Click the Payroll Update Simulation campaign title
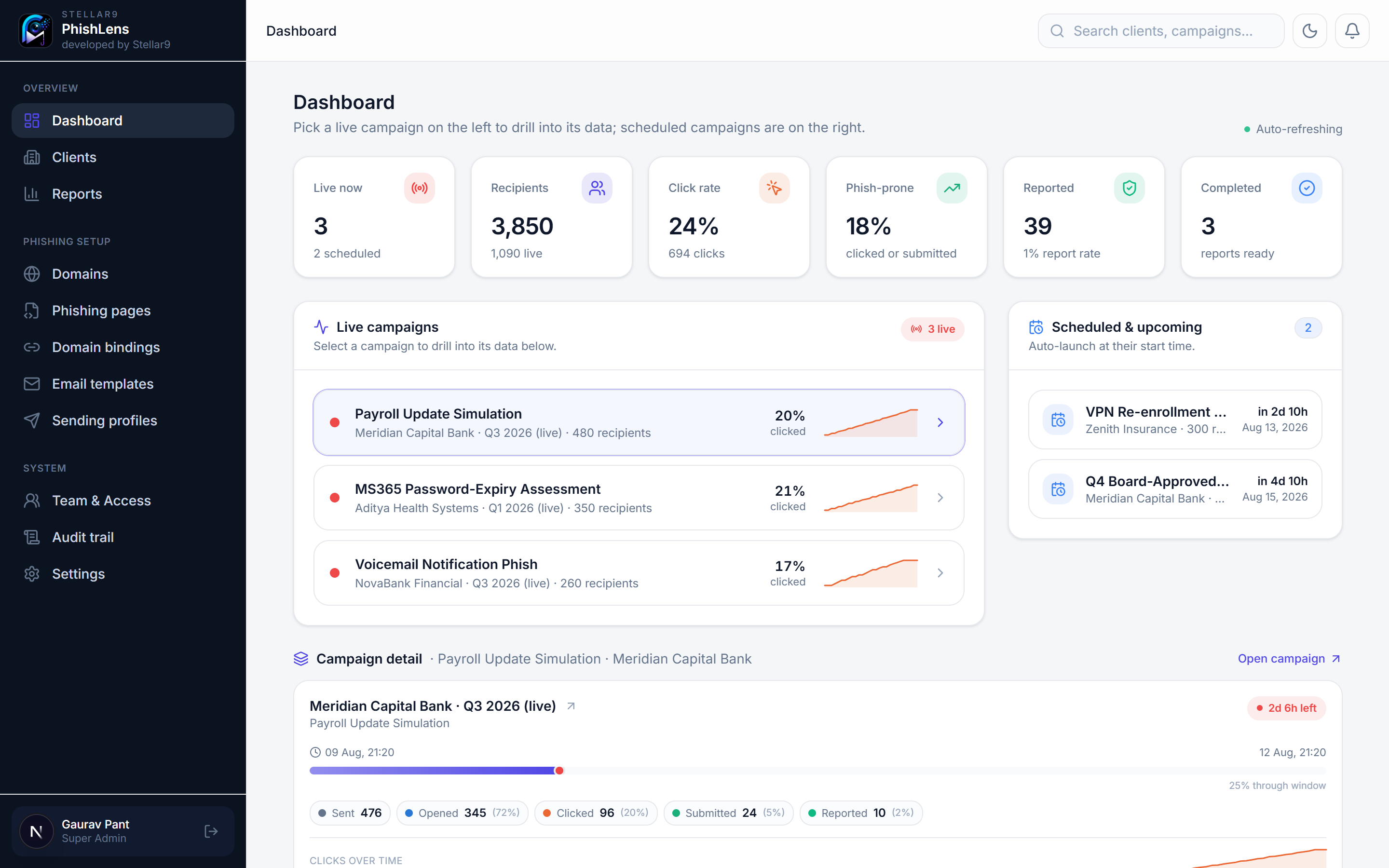This screenshot has height=868, width=1389. pos(438,414)
